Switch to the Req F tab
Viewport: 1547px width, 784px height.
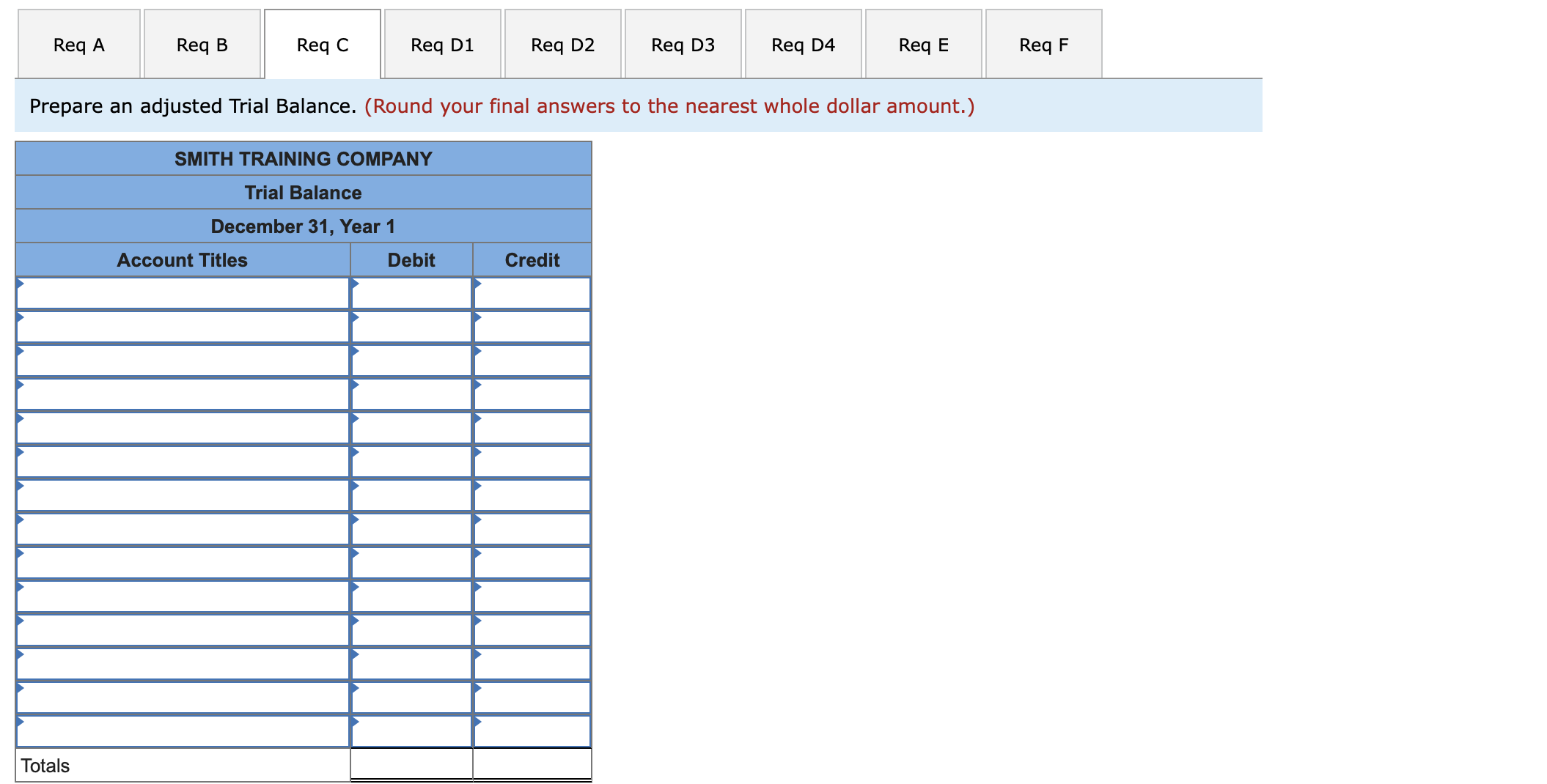[x=1043, y=44]
